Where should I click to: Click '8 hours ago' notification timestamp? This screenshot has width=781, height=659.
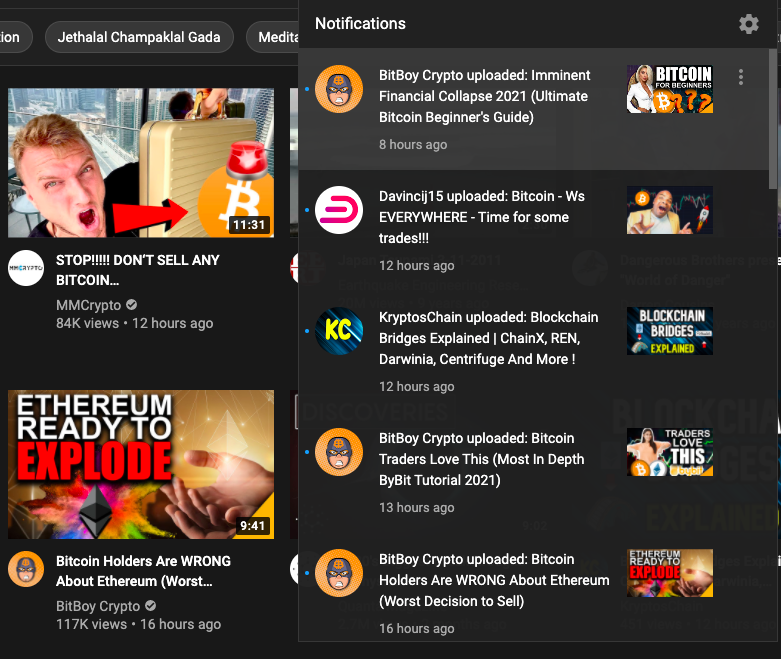413,144
